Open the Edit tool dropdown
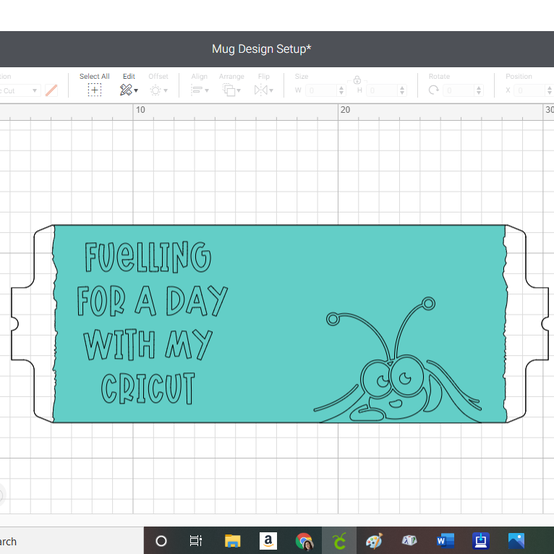Screen dimensions: 554x554 pyautogui.click(x=128, y=90)
